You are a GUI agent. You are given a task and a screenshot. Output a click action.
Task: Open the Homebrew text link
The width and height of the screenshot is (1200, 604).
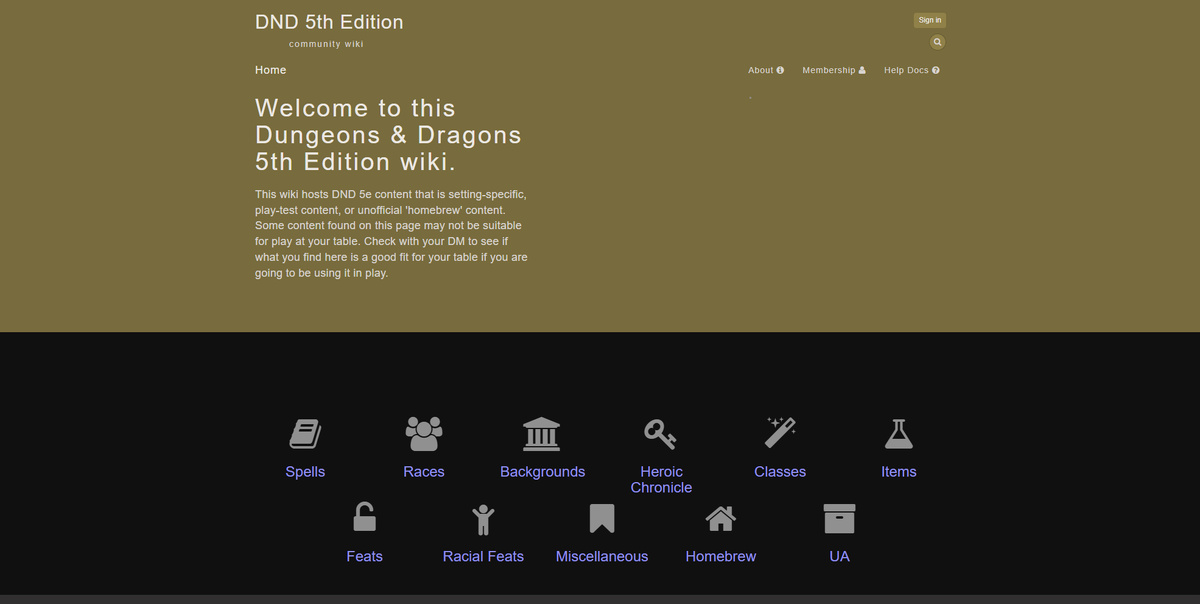pos(721,557)
